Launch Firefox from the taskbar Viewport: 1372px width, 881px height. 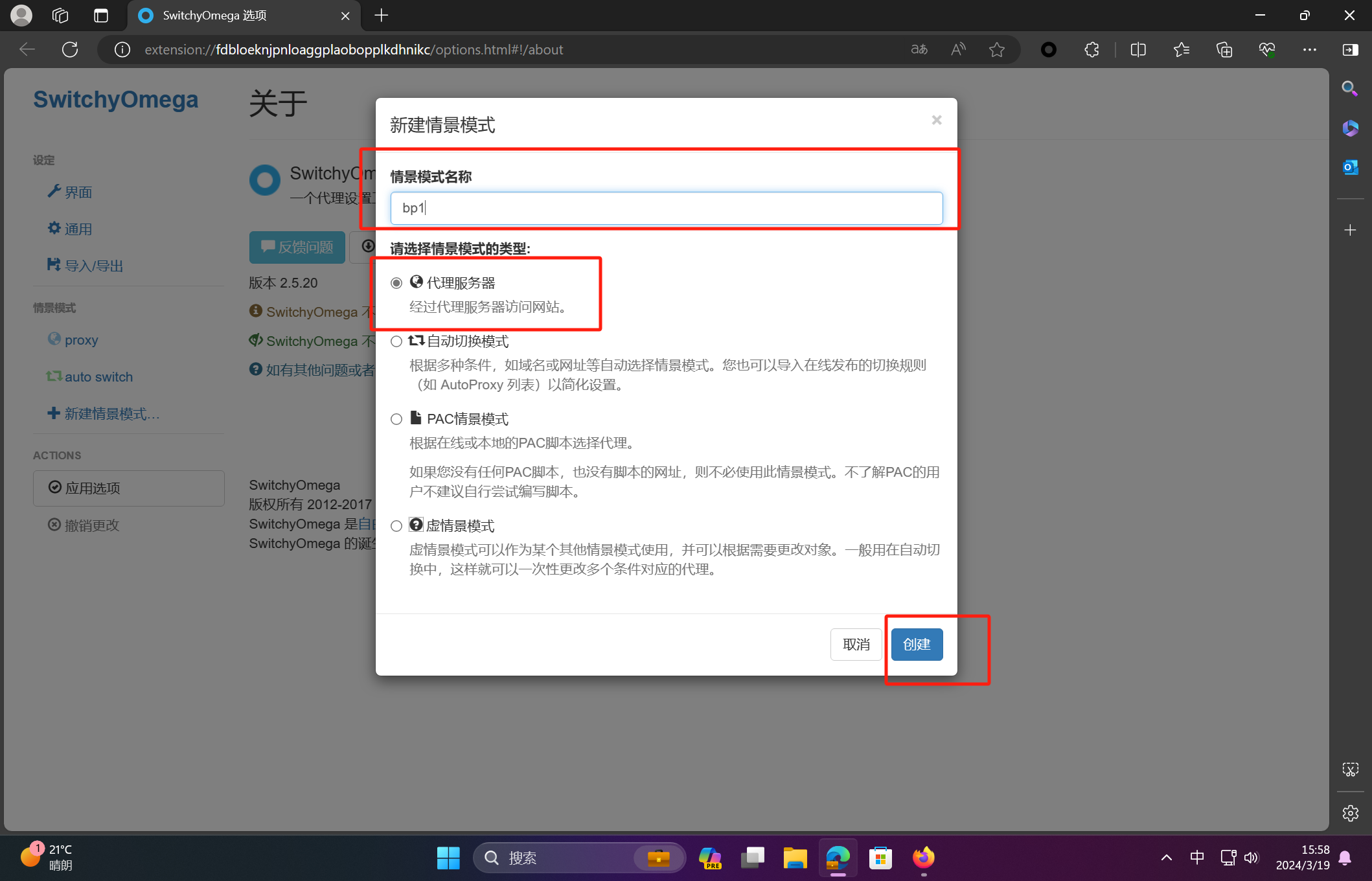pos(923,857)
